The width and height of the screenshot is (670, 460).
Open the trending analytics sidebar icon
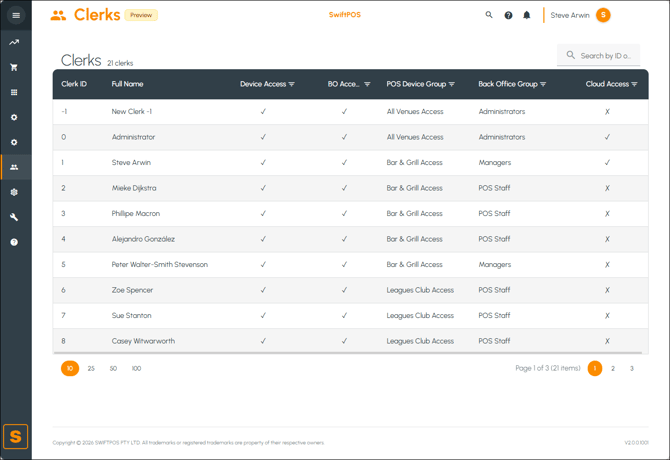point(14,42)
